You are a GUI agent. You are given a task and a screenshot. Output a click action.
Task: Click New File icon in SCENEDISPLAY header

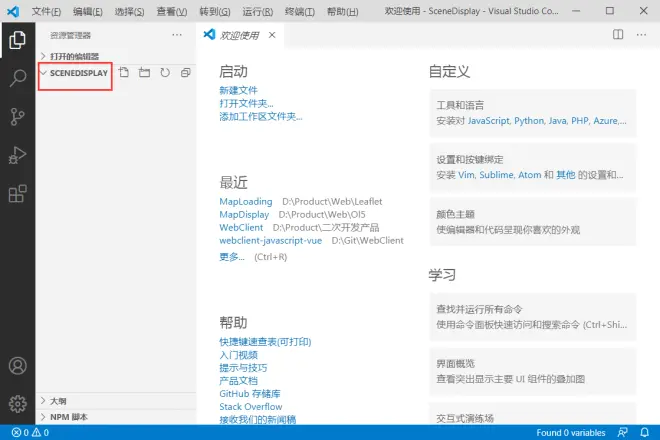click(124, 72)
